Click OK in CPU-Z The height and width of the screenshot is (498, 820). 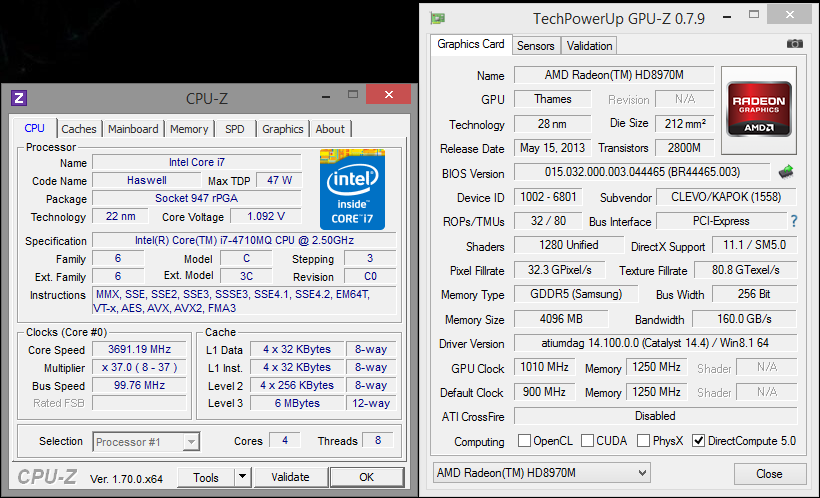(367, 477)
